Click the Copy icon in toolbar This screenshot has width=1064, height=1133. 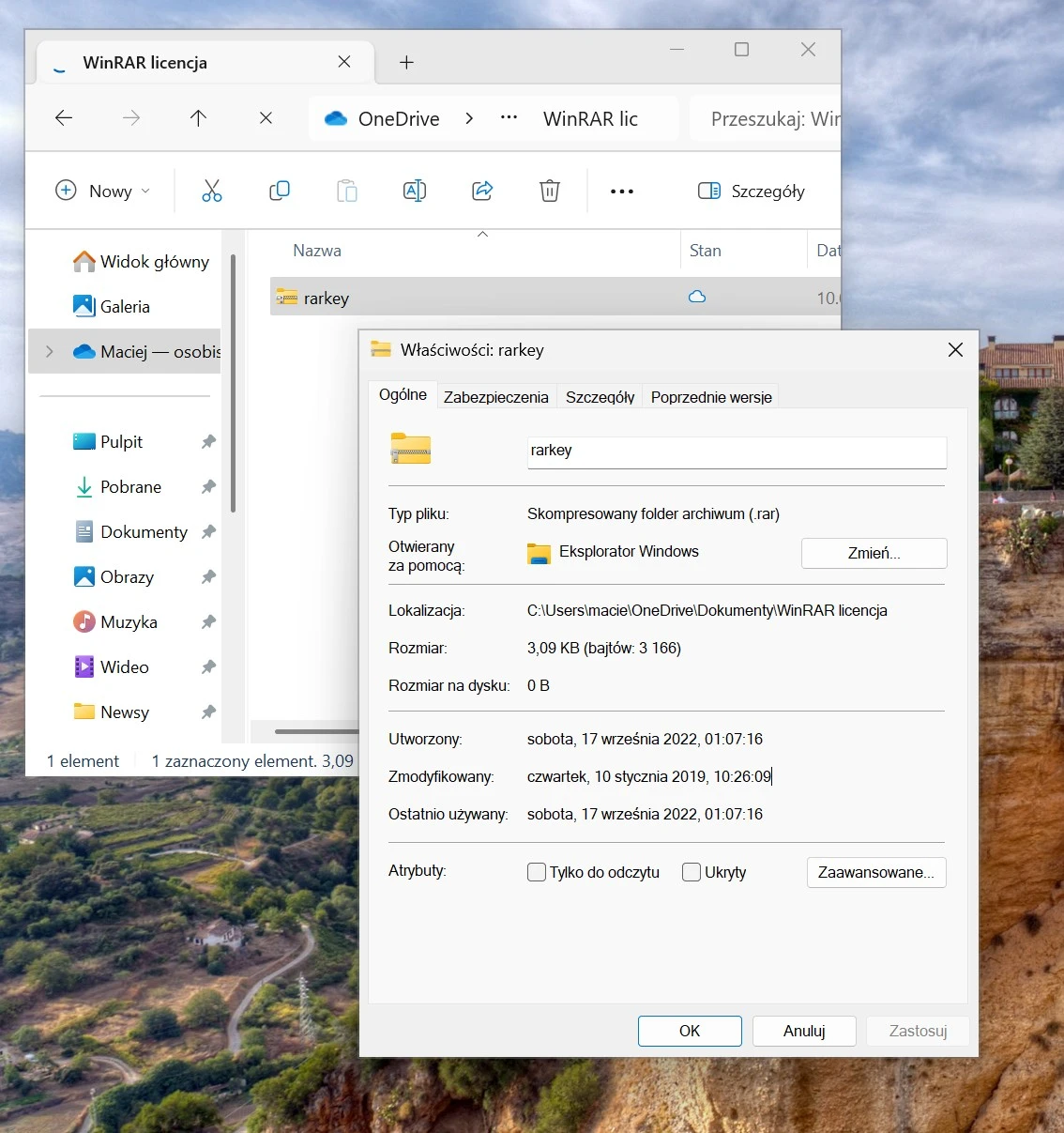[x=280, y=191]
